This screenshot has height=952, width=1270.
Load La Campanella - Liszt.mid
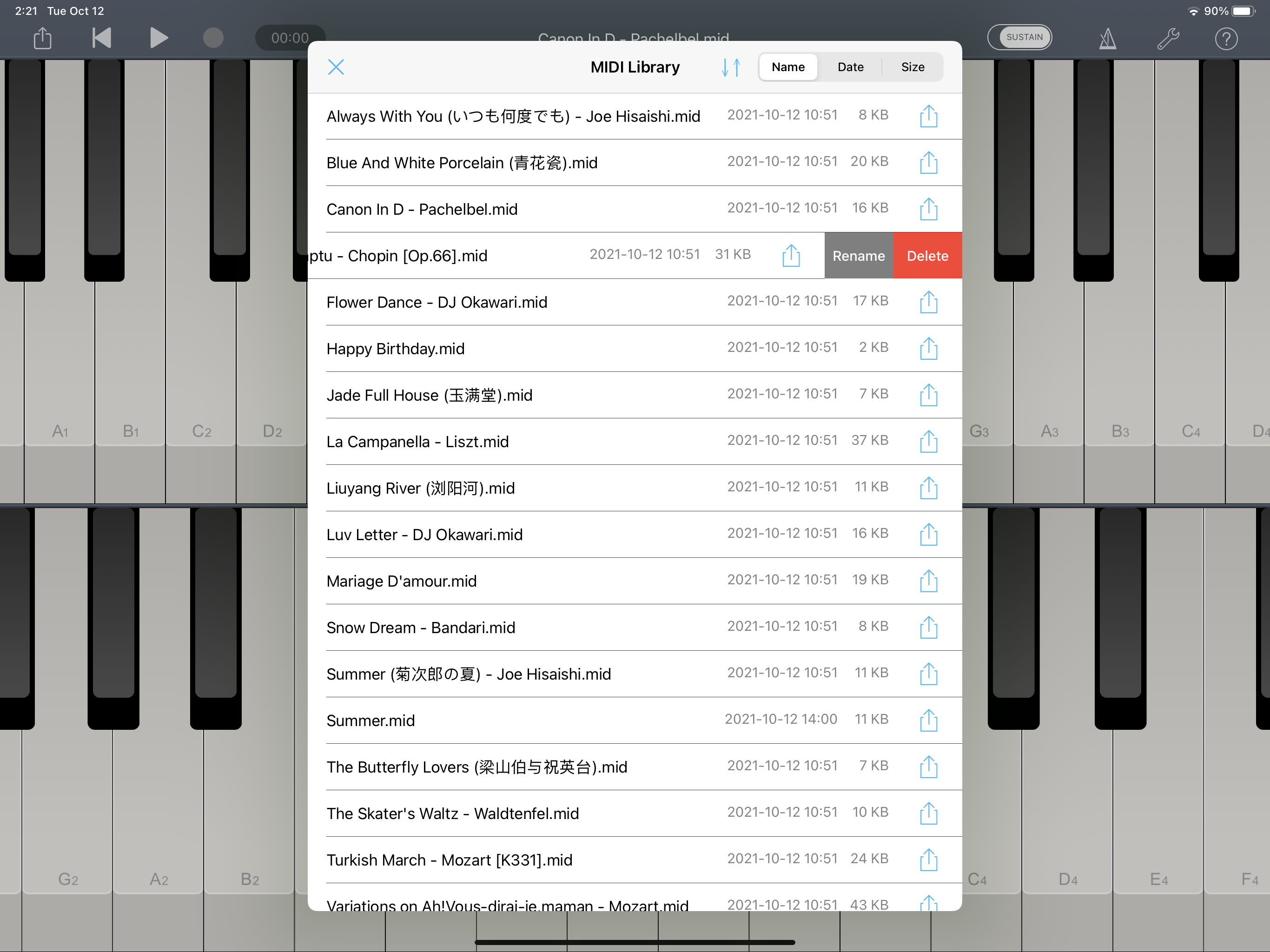pos(635,442)
